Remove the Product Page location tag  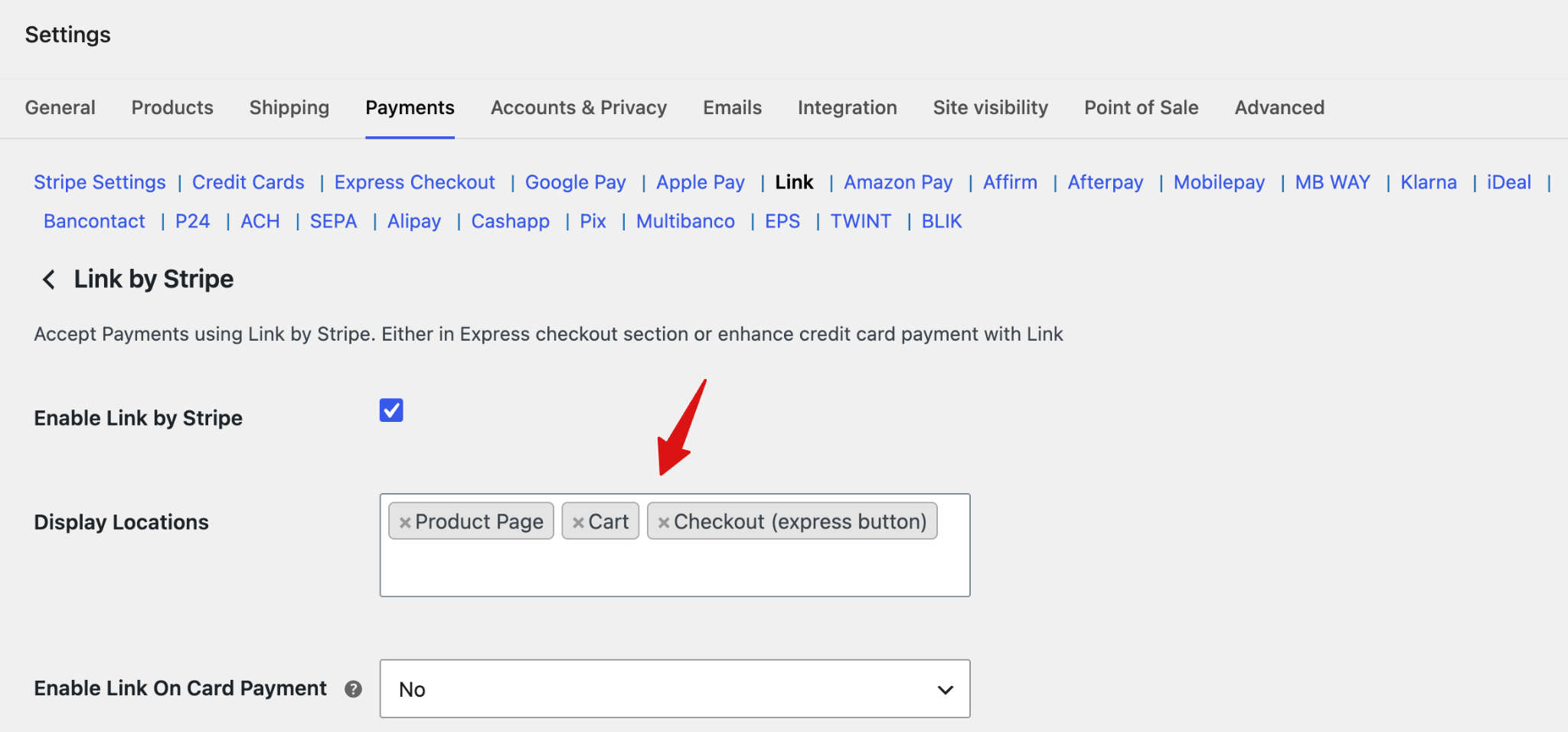[405, 522]
